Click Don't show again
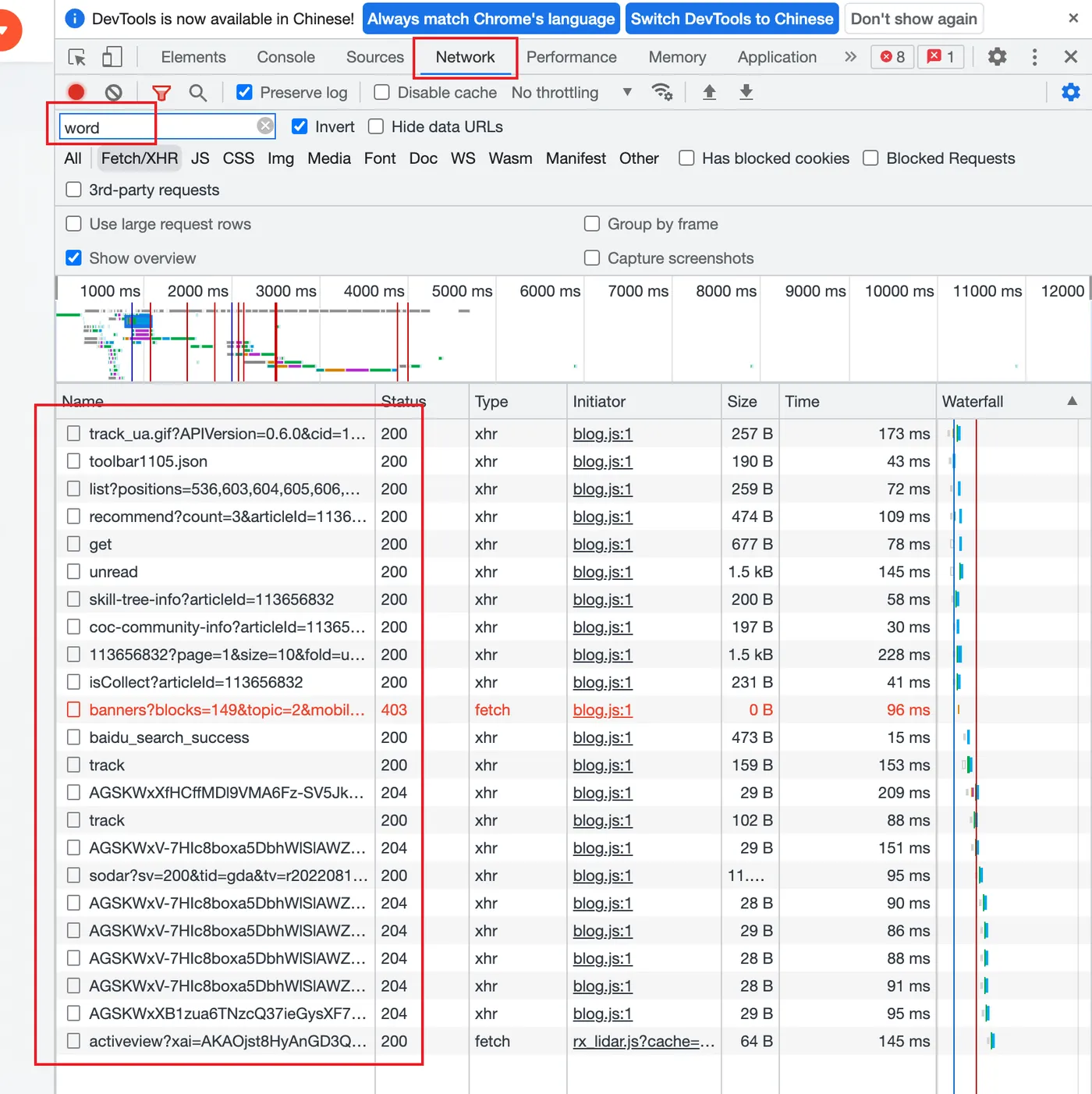 point(914,19)
